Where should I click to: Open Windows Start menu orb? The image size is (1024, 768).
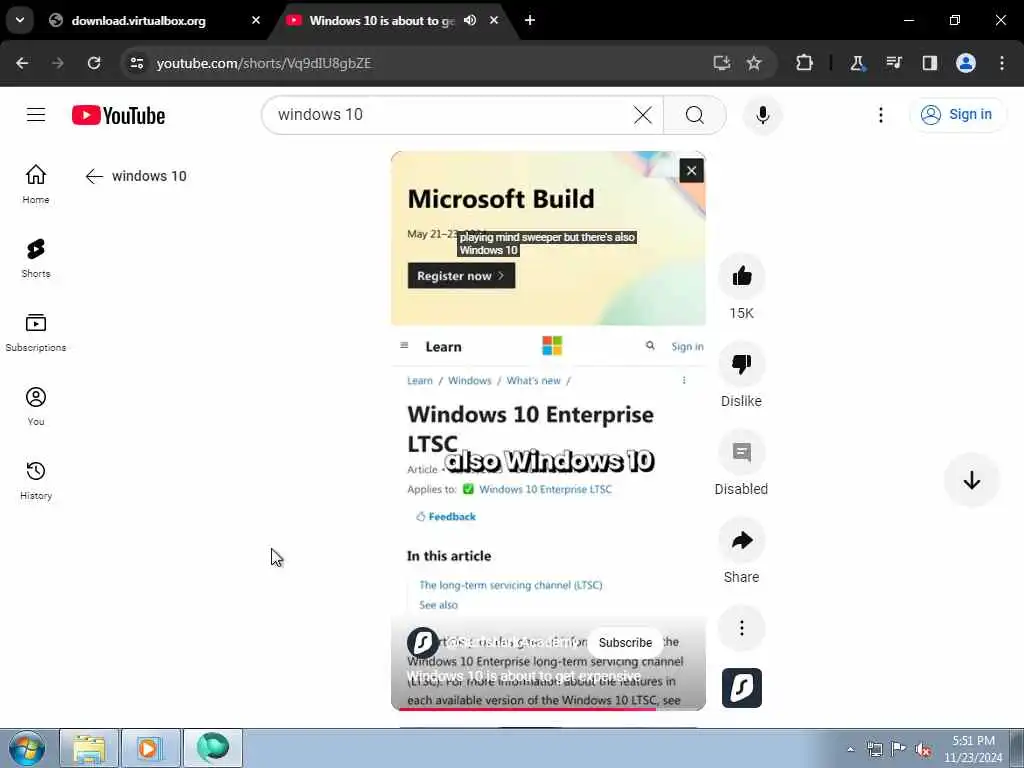[x=27, y=748]
